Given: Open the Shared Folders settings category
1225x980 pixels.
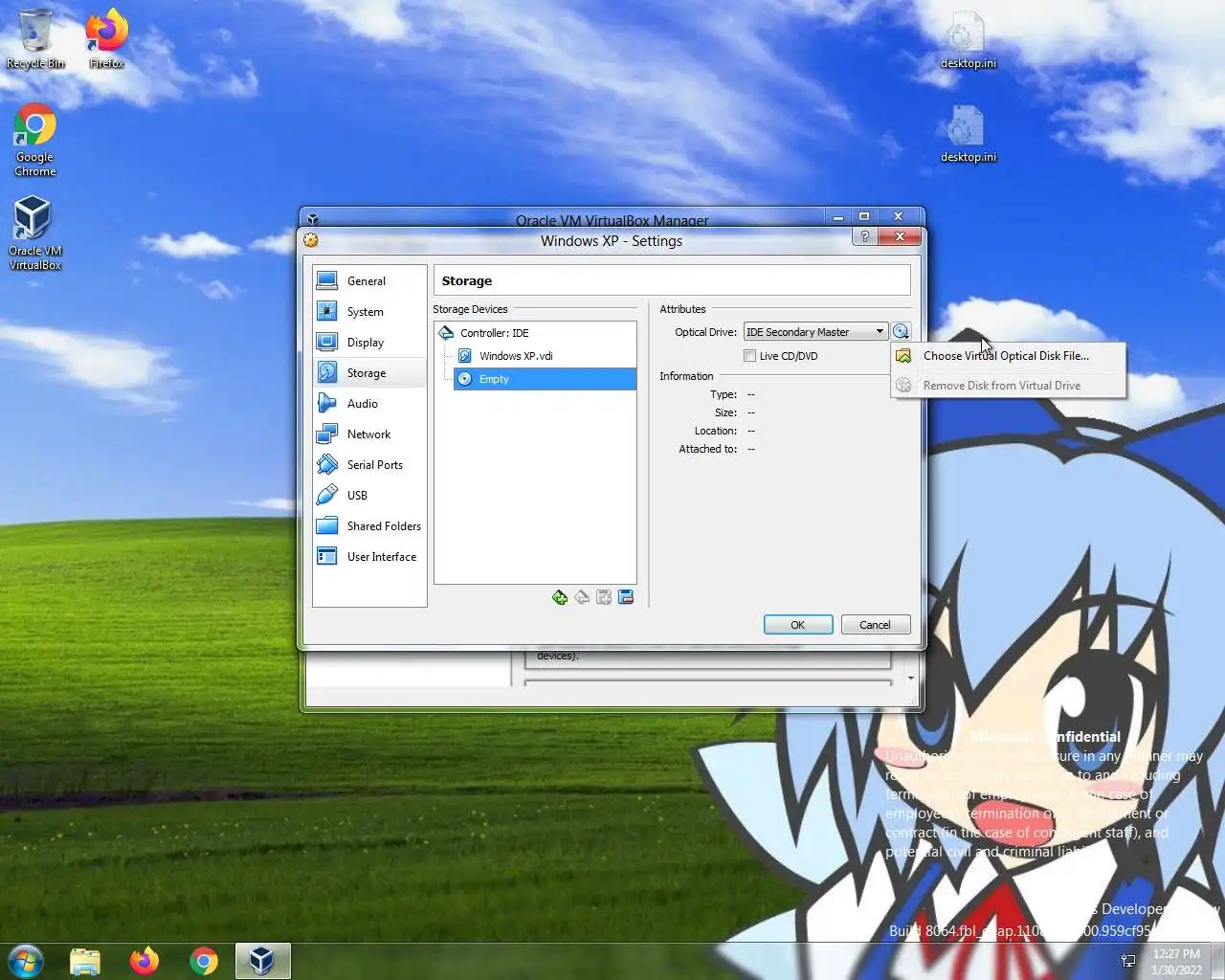Looking at the screenshot, I should pos(368,525).
